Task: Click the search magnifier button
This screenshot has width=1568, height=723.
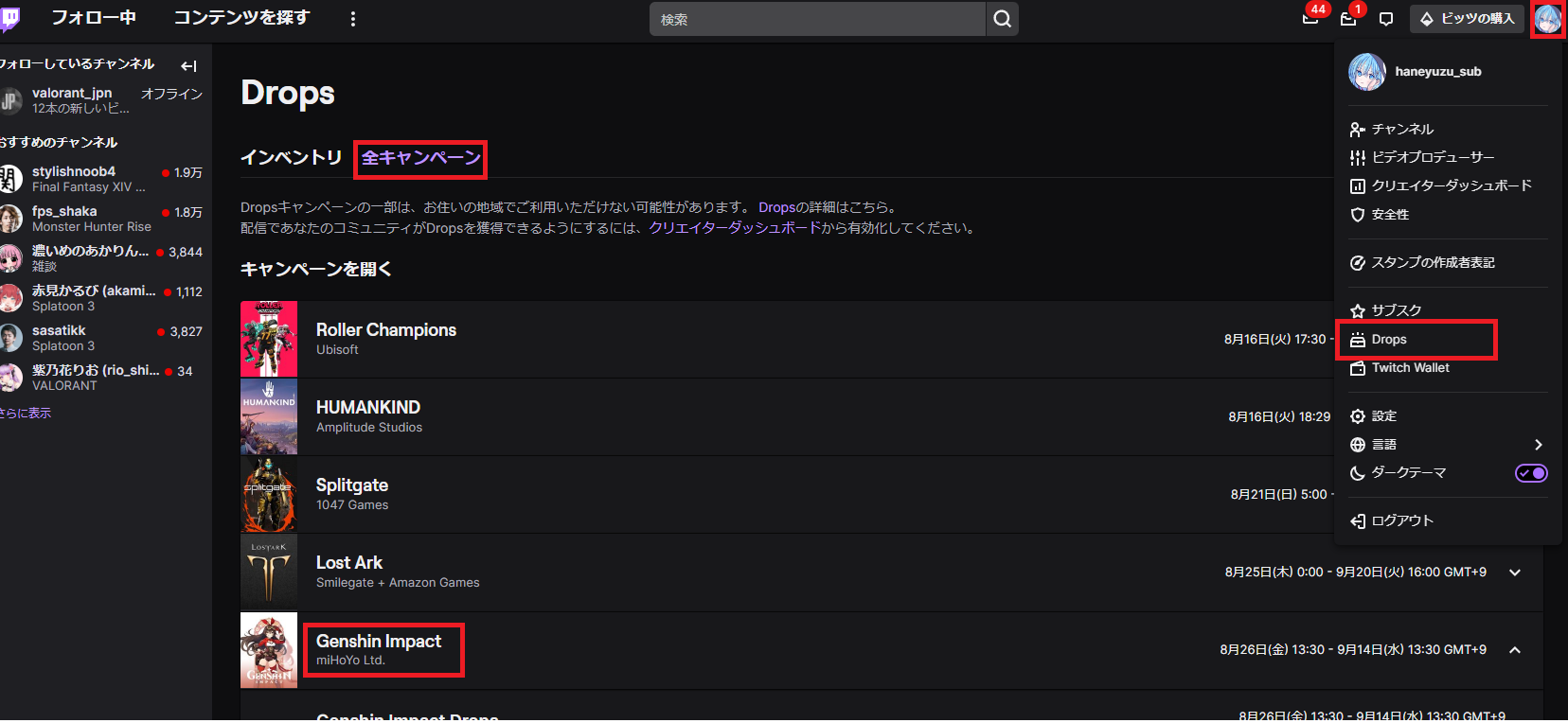Action: [x=1002, y=19]
